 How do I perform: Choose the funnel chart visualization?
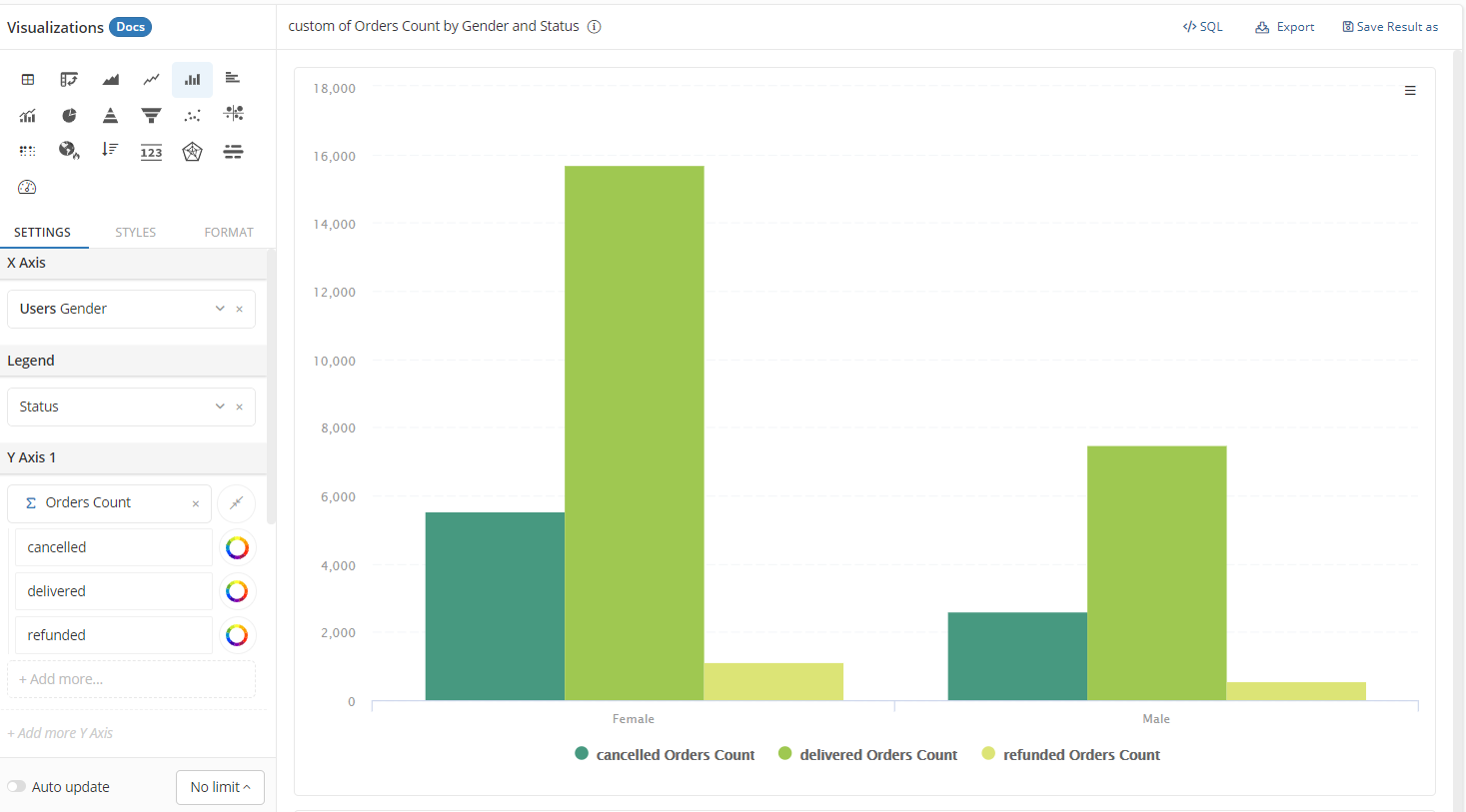click(151, 116)
